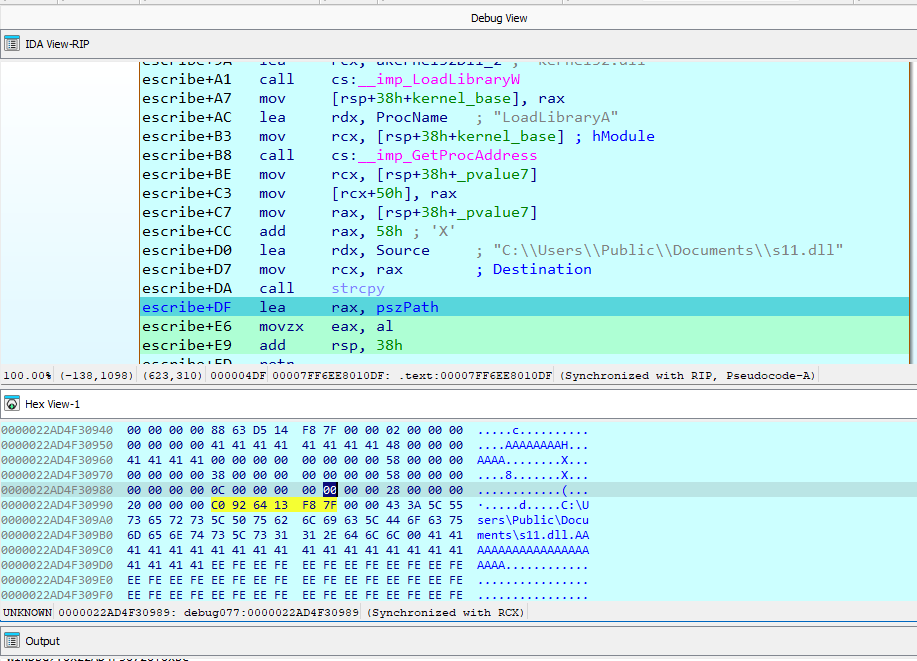
Task: Select the Hex View-1 tab title
Action: (52, 404)
